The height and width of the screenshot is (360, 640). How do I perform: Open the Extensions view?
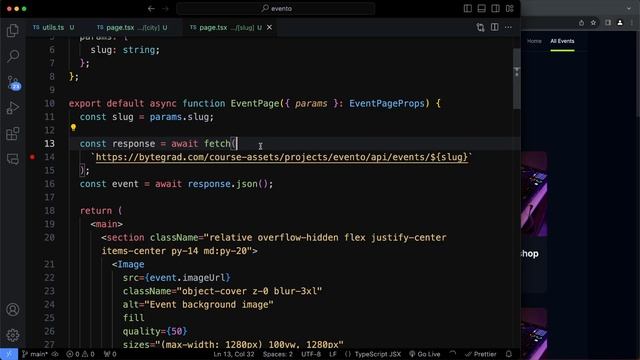pyautogui.click(x=13, y=133)
